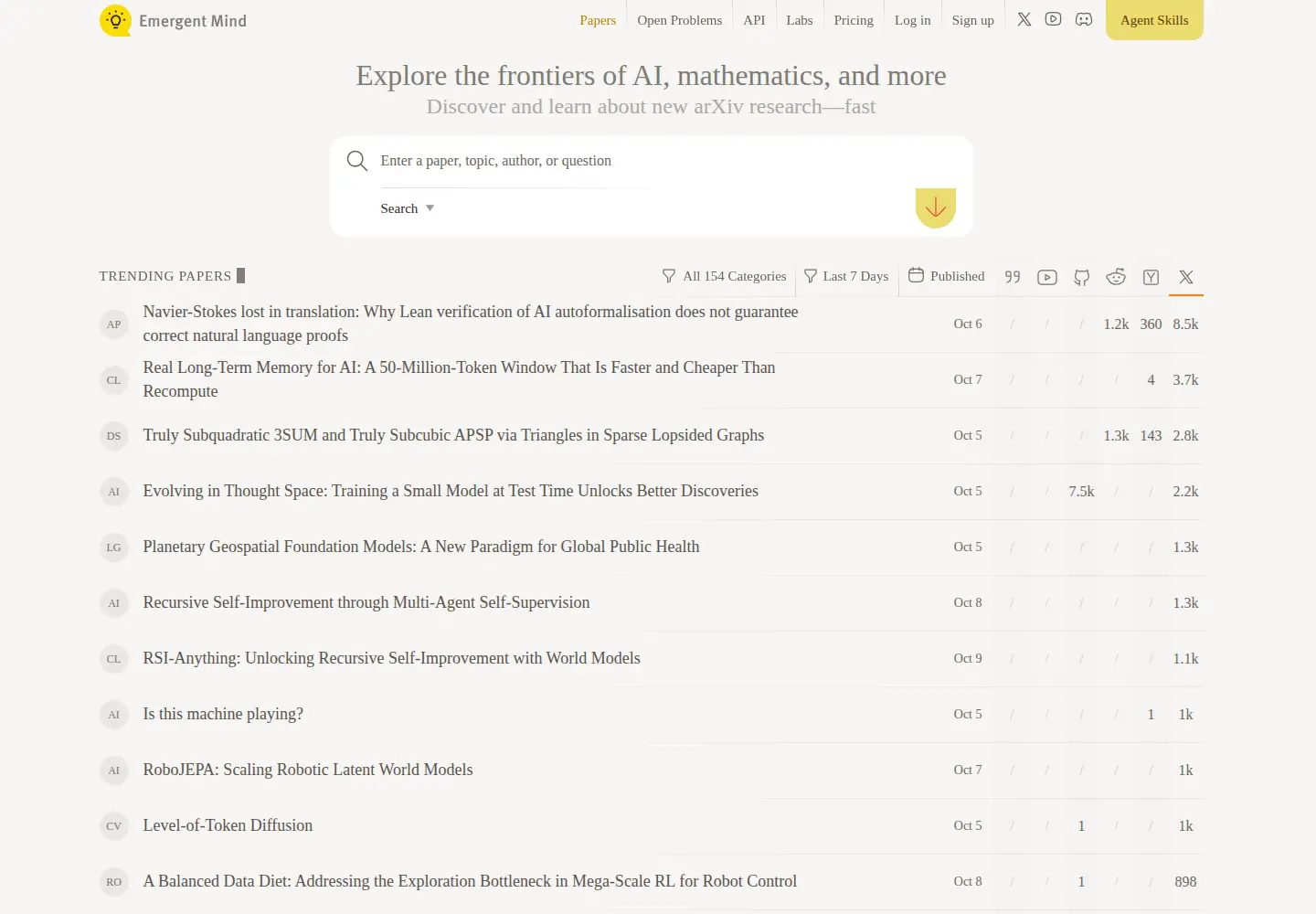Submit search with the yellow arrow button
Screen dimensions: 1316x914
936,207
